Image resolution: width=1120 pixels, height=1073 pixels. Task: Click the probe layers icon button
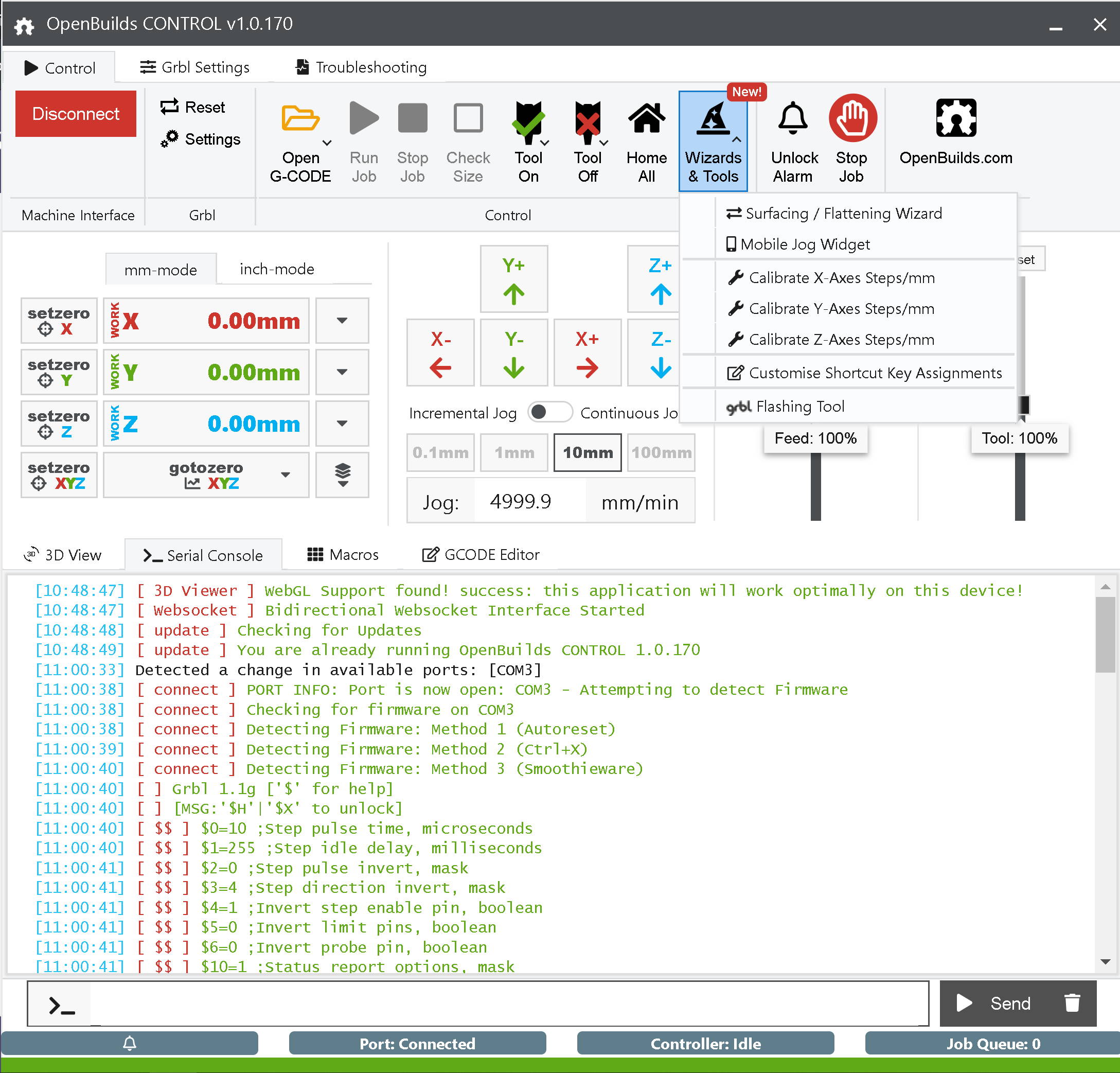[x=342, y=475]
